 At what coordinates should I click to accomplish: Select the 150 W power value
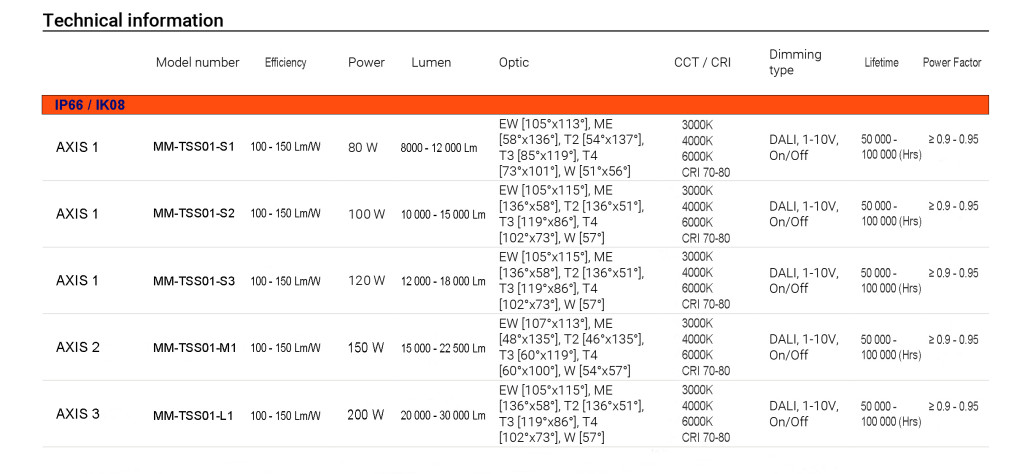click(366, 348)
